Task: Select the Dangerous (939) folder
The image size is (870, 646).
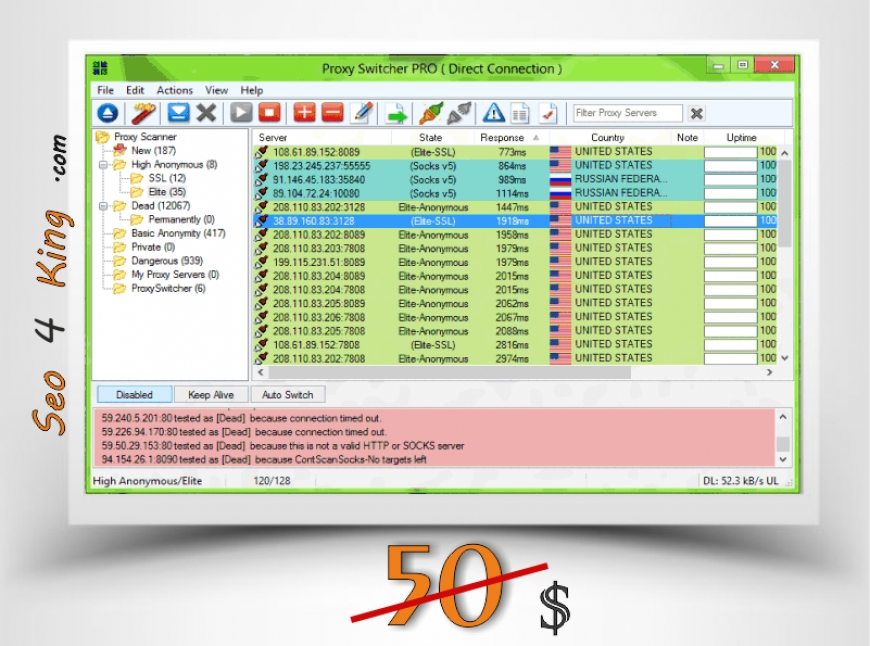Action: pyautogui.click(x=167, y=261)
